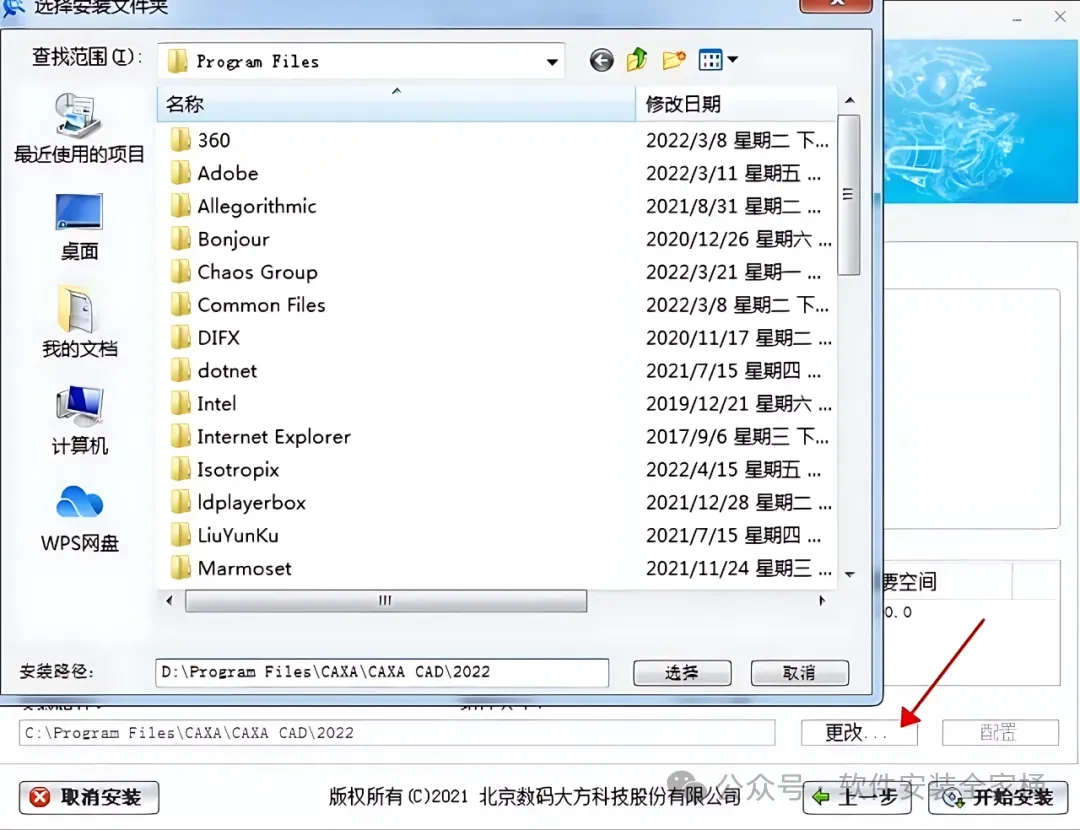Click the 取消 button in folder dialog
Viewport: 1080px width, 830px height.
tap(799, 672)
